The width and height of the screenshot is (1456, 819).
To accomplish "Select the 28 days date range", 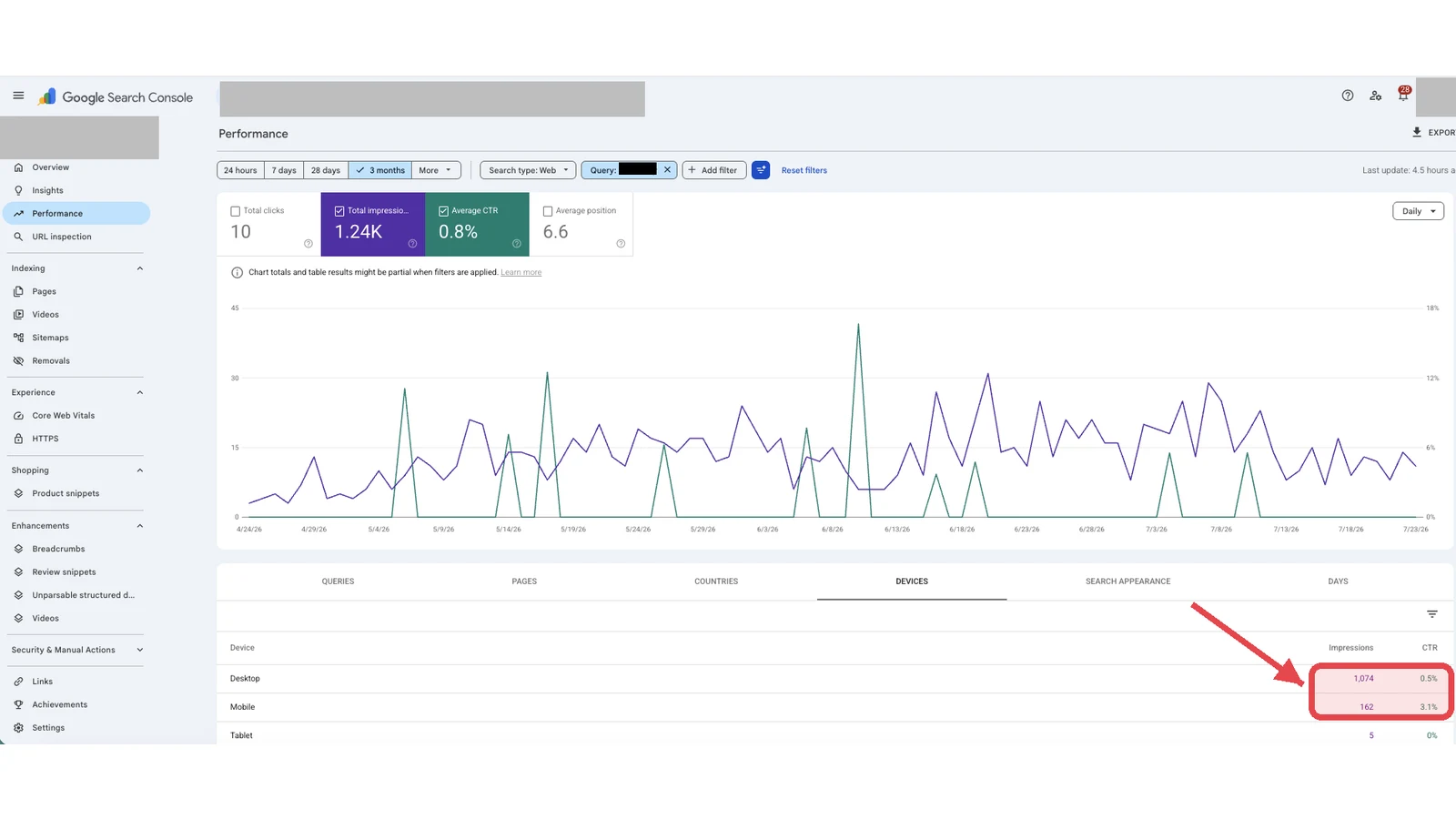I will (x=326, y=170).
